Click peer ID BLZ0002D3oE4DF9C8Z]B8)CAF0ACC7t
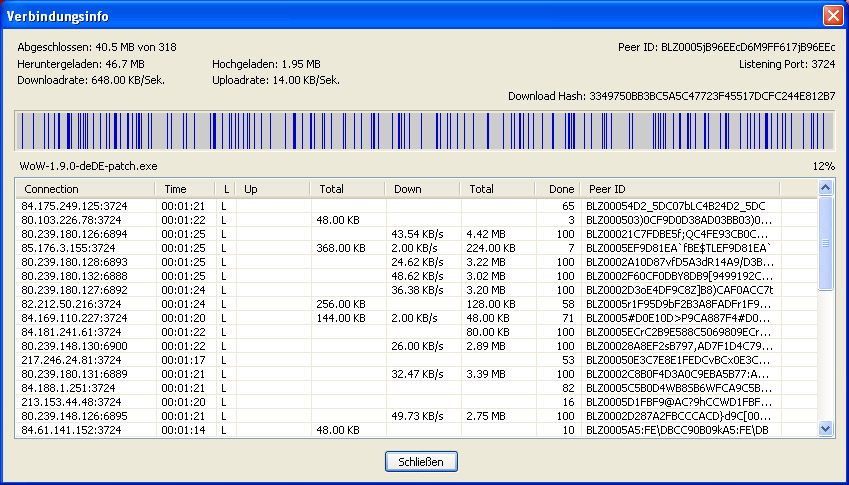Screen dimensions: 849x485 coord(680,290)
